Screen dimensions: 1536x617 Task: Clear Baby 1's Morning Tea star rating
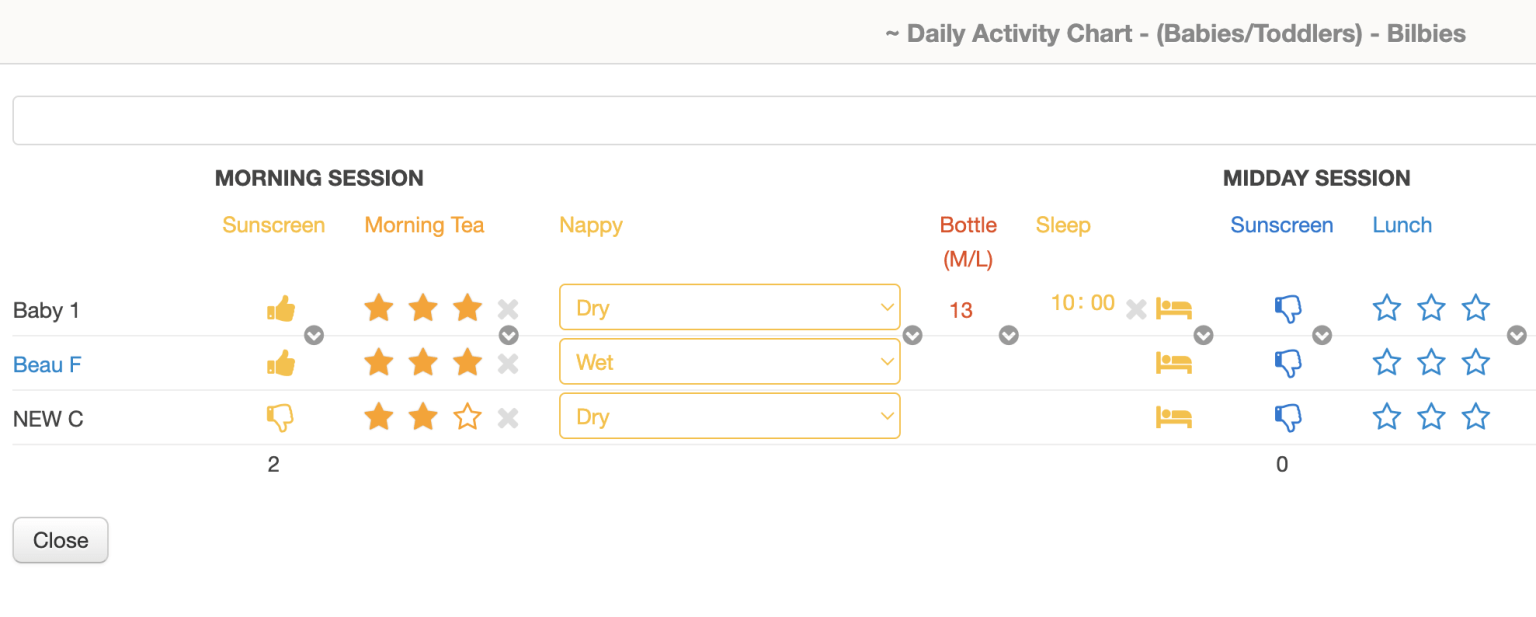pos(508,309)
